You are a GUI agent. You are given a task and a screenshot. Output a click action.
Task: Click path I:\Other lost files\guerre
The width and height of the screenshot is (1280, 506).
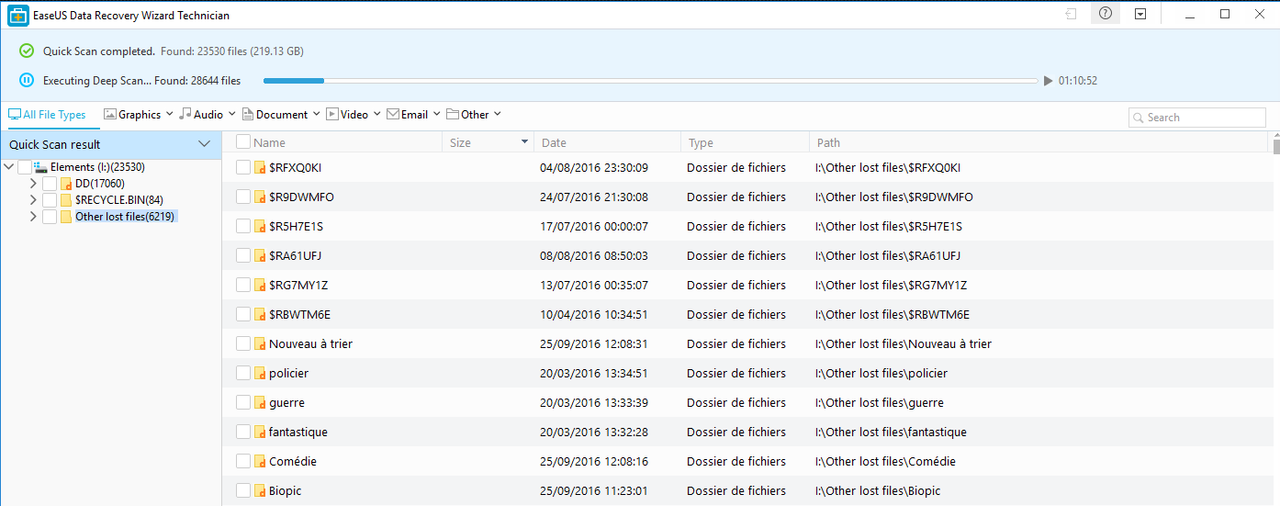[880, 403]
